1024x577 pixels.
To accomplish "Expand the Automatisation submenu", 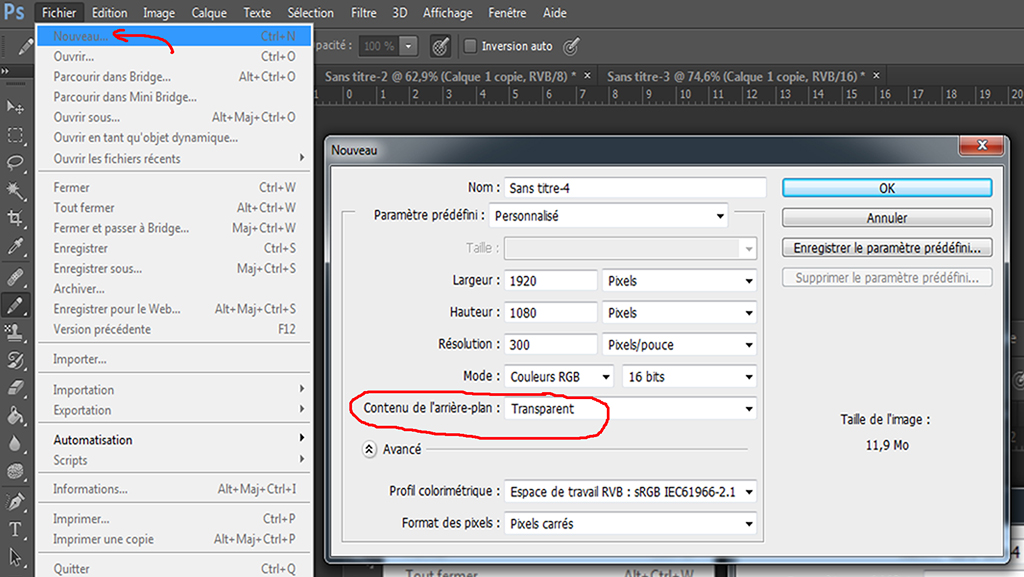I will click(174, 440).
